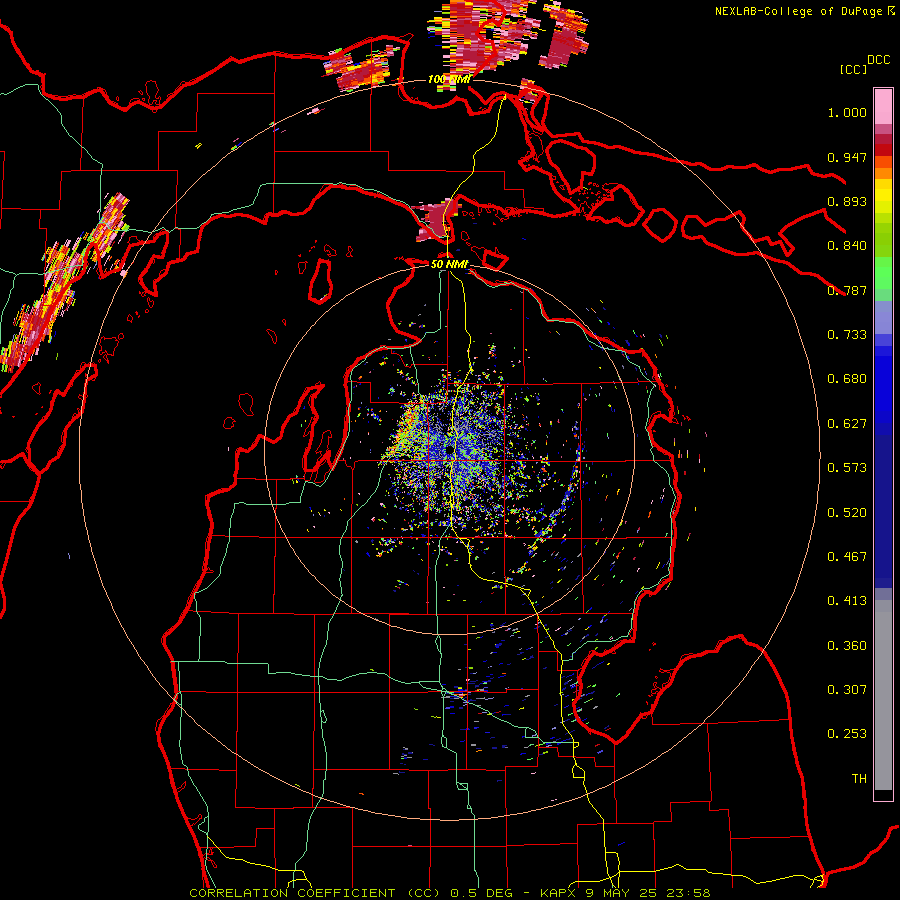Image resolution: width=900 pixels, height=900 pixels.
Task: Click the 0.360 scale value
Action: click(x=847, y=646)
